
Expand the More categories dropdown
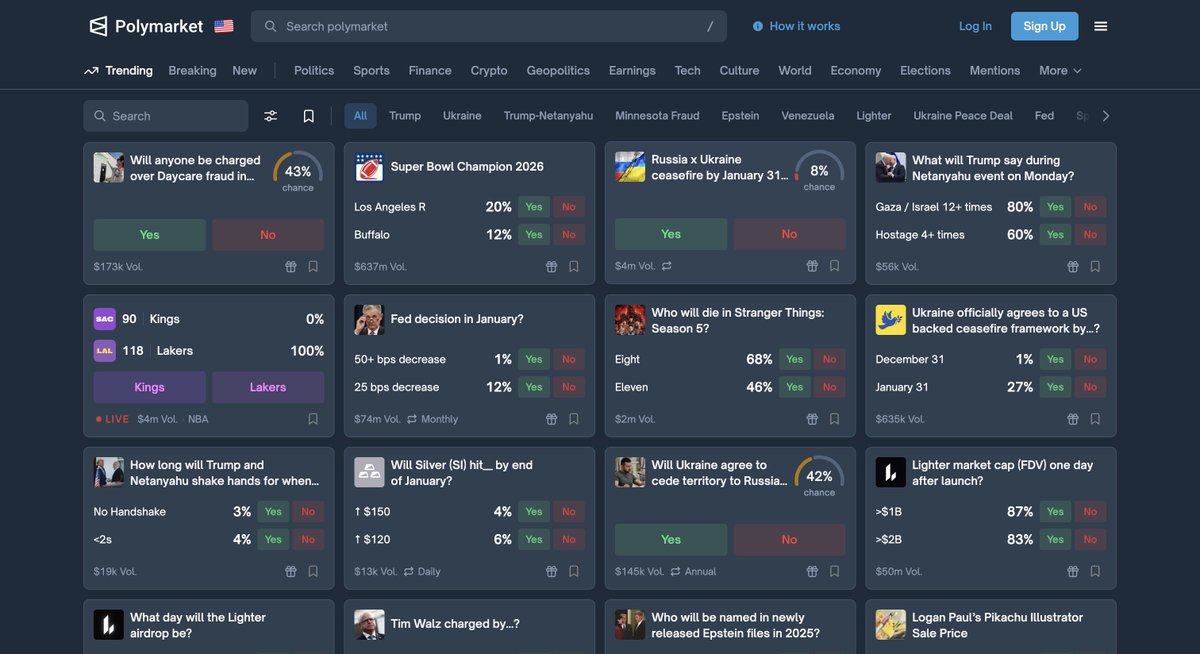[x=1060, y=71]
